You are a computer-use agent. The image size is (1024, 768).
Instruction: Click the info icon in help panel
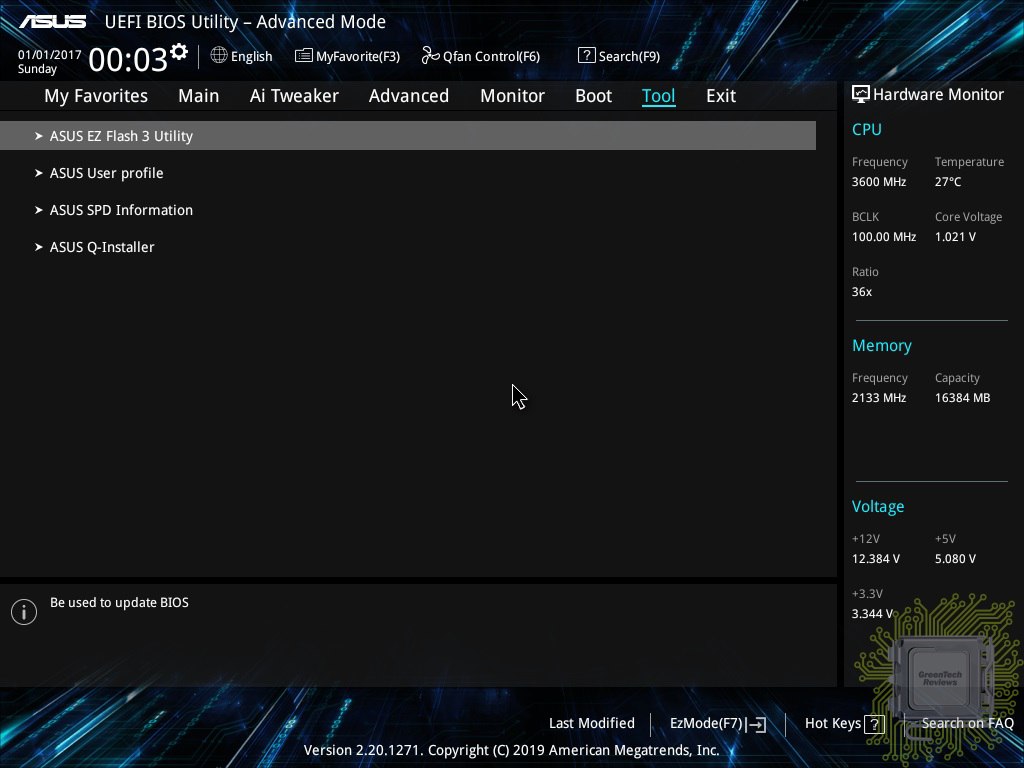[x=24, y=612]
